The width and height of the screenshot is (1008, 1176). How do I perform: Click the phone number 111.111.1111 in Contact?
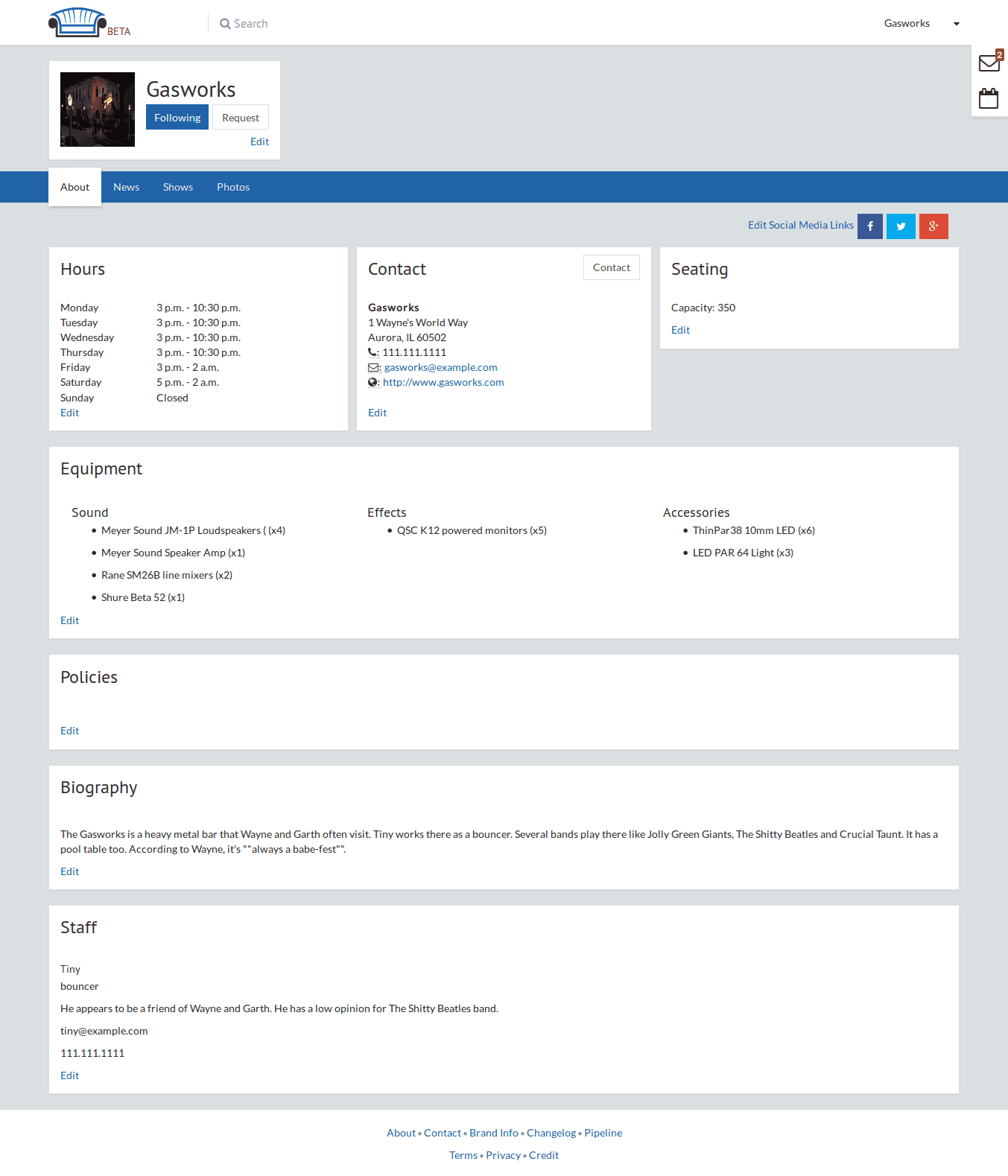(x=414, y=352)
